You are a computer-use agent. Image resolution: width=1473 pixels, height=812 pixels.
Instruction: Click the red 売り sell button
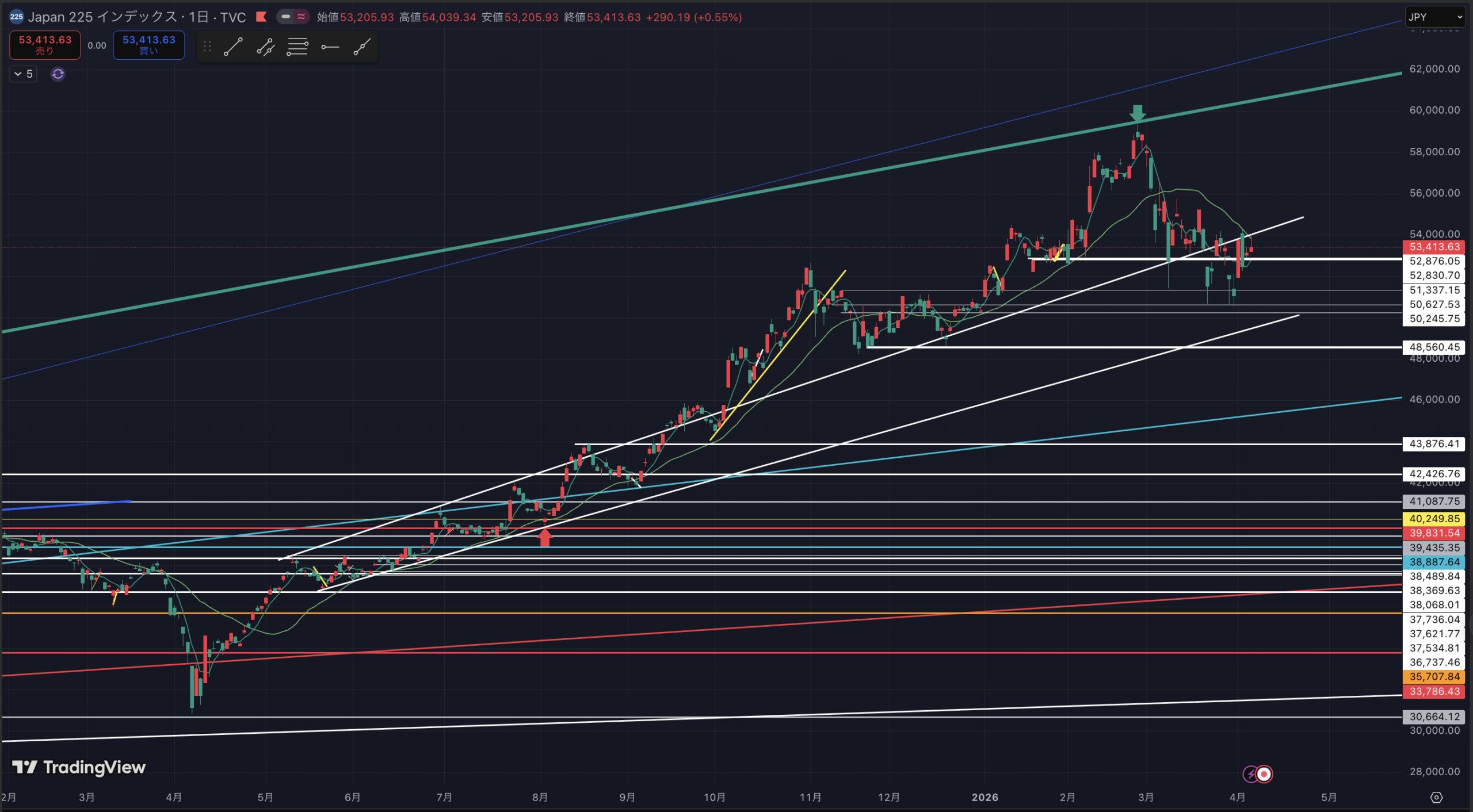coord(45,45)
